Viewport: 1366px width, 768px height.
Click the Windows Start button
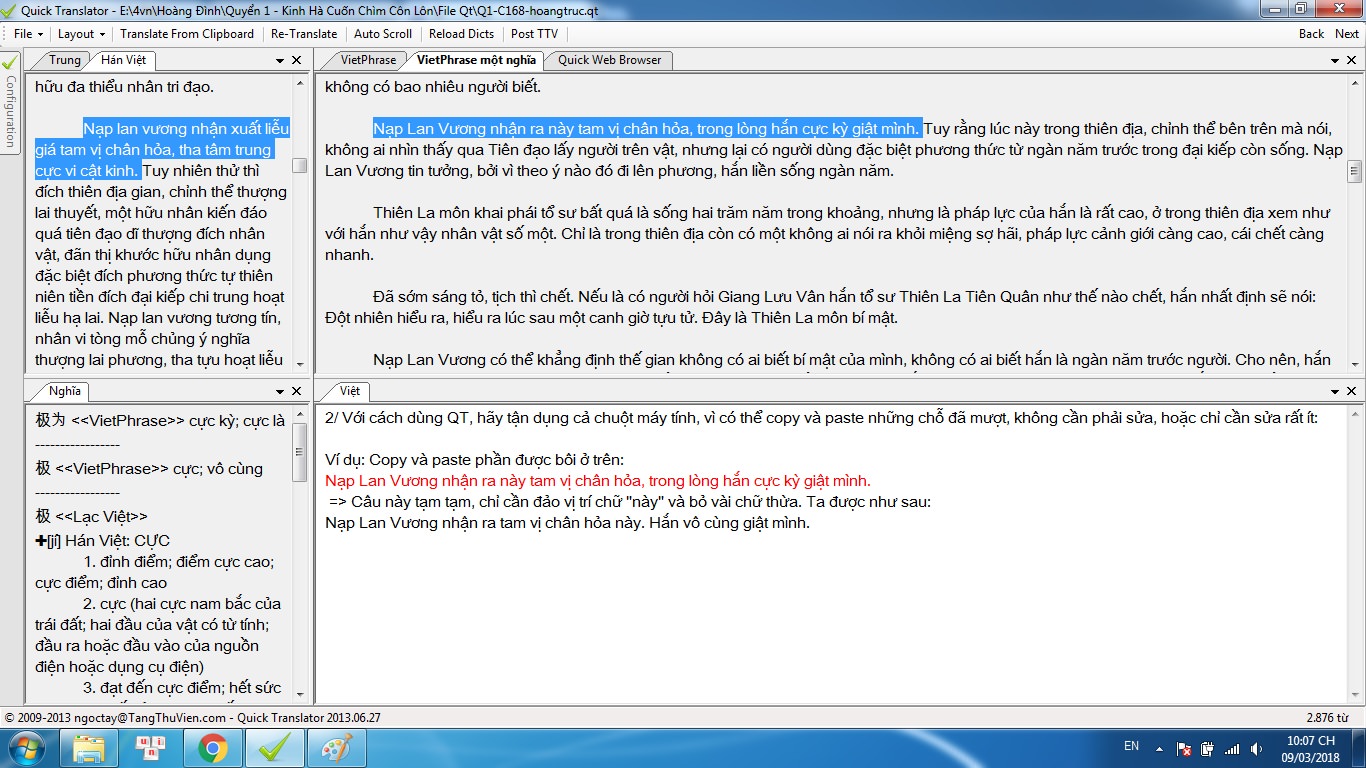point(27,747)
